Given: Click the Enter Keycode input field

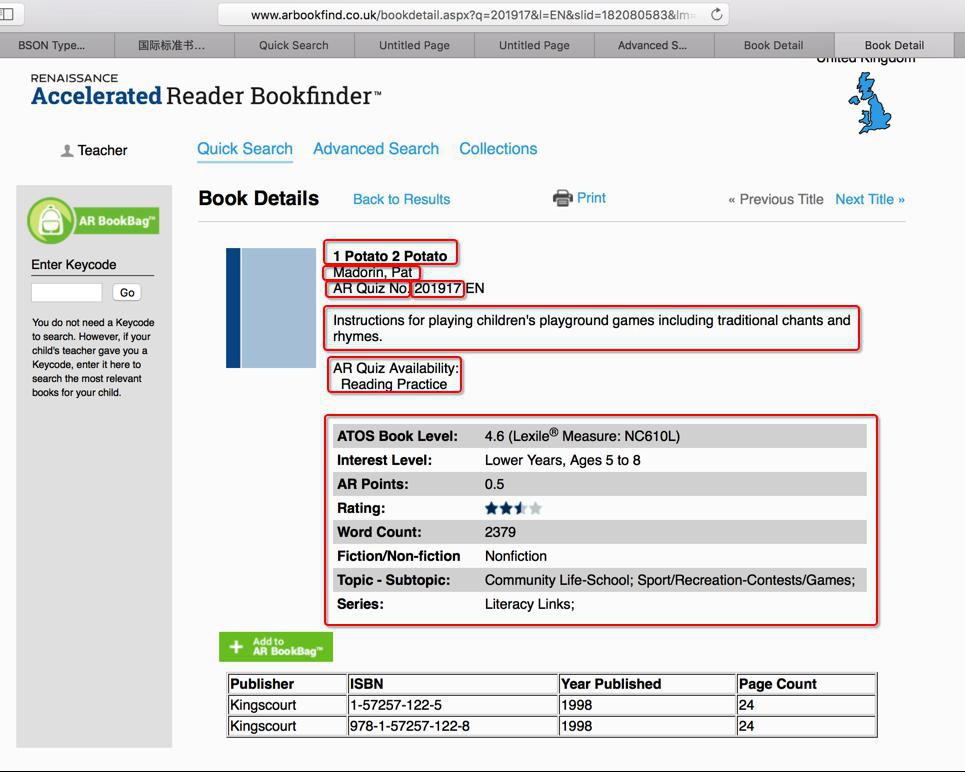Looking at the screenshot, I should pos(66,292).
